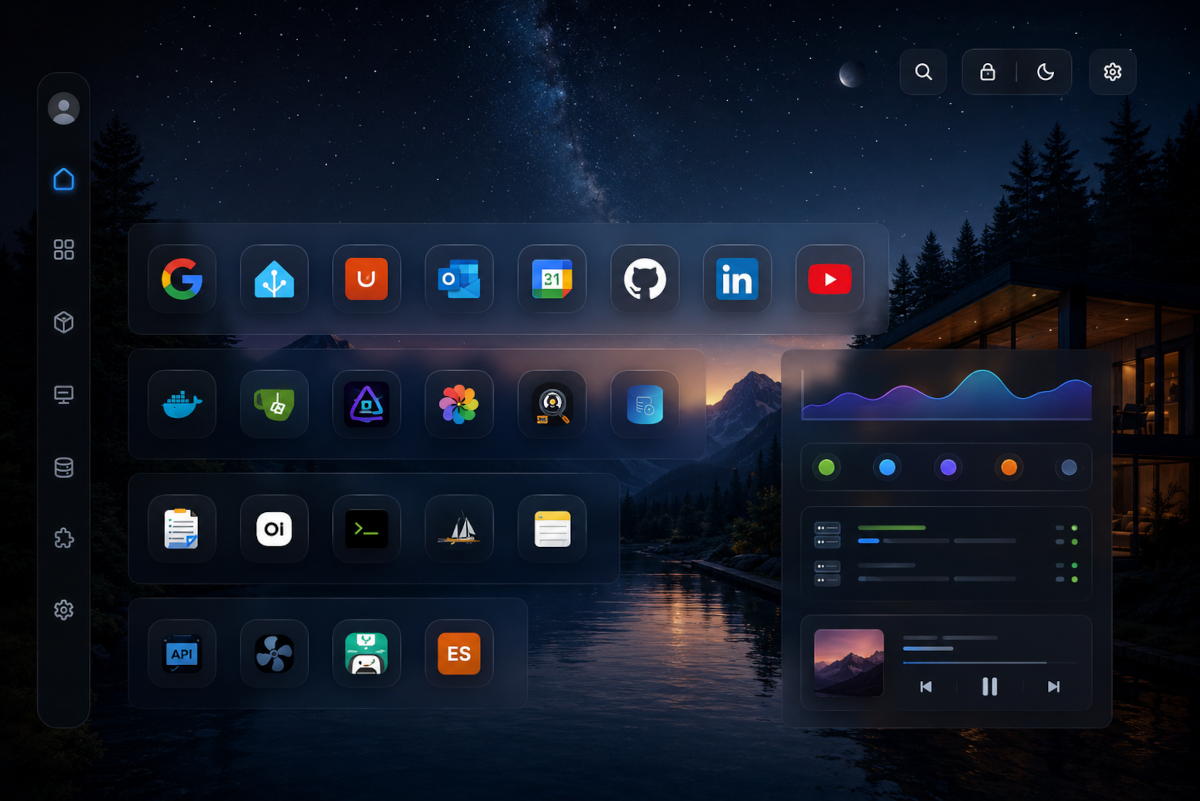Click the area chart widget
The height and width of the screenshot is (801, 1200).
(946, 395)
